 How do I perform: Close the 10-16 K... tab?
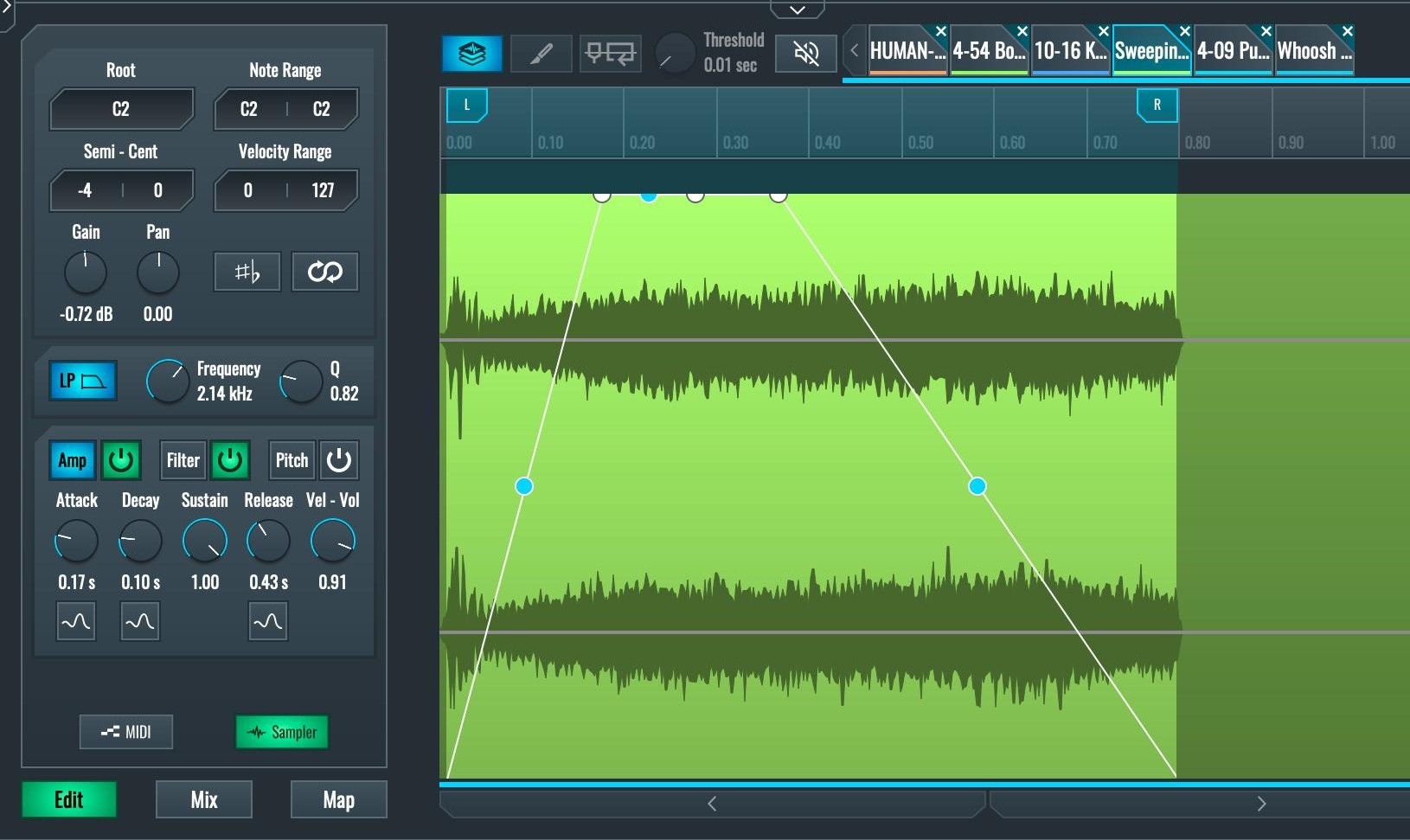tap(1103, 31)
